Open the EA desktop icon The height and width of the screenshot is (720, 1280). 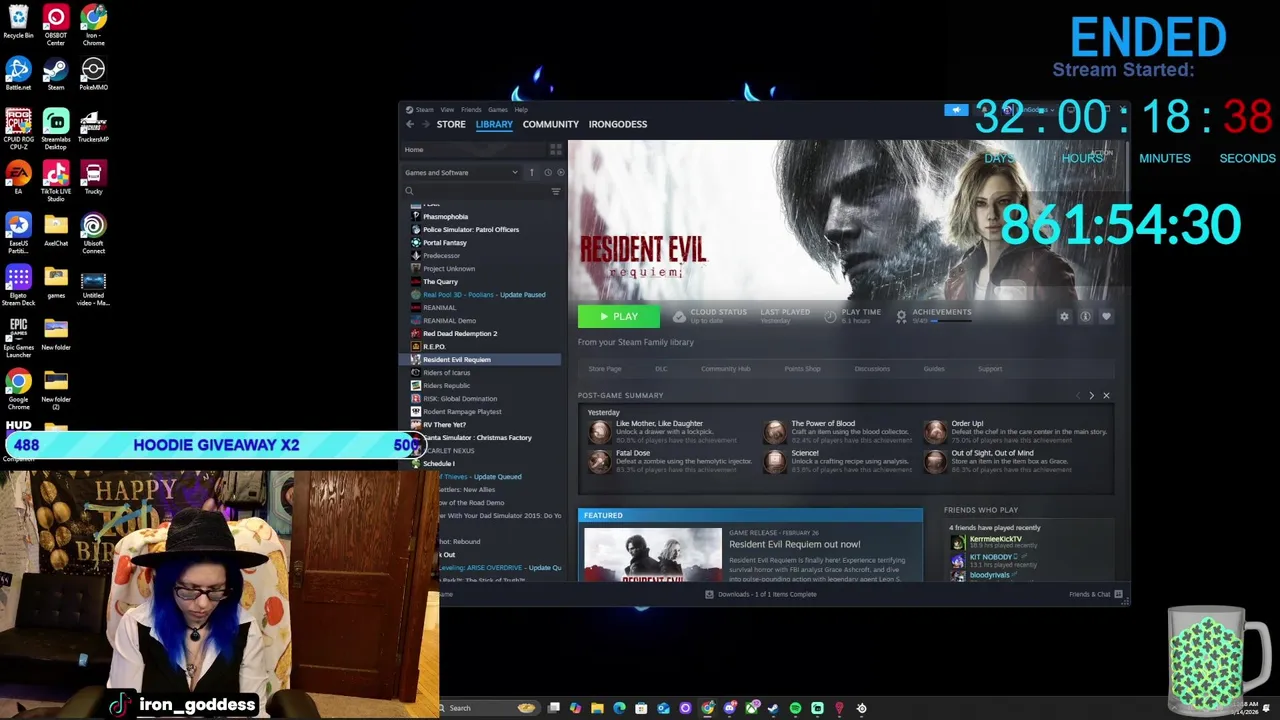[x=18, y=179]
